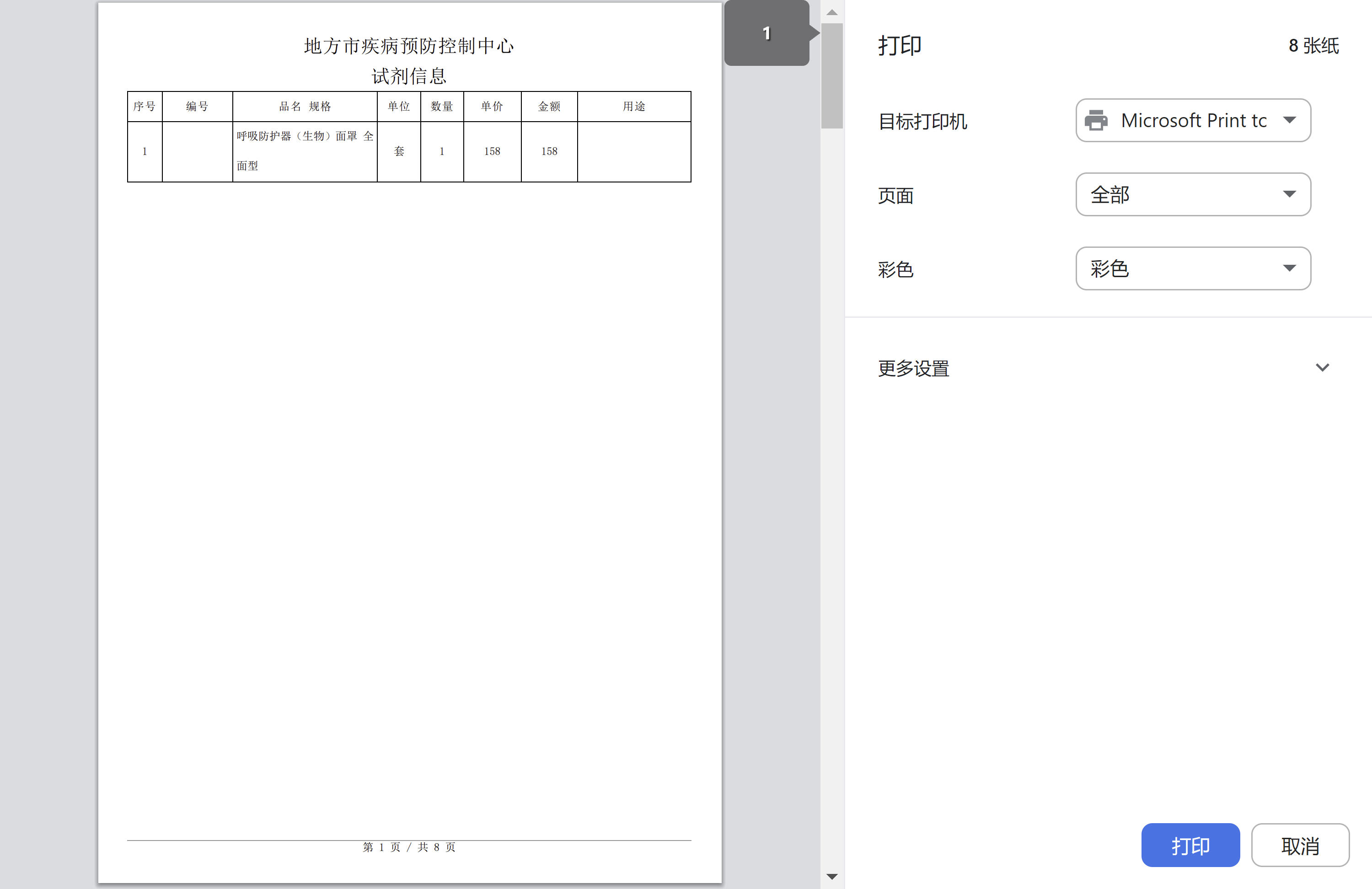Click the blue 打印 button
The image size is (1372, 889).
1190,845
